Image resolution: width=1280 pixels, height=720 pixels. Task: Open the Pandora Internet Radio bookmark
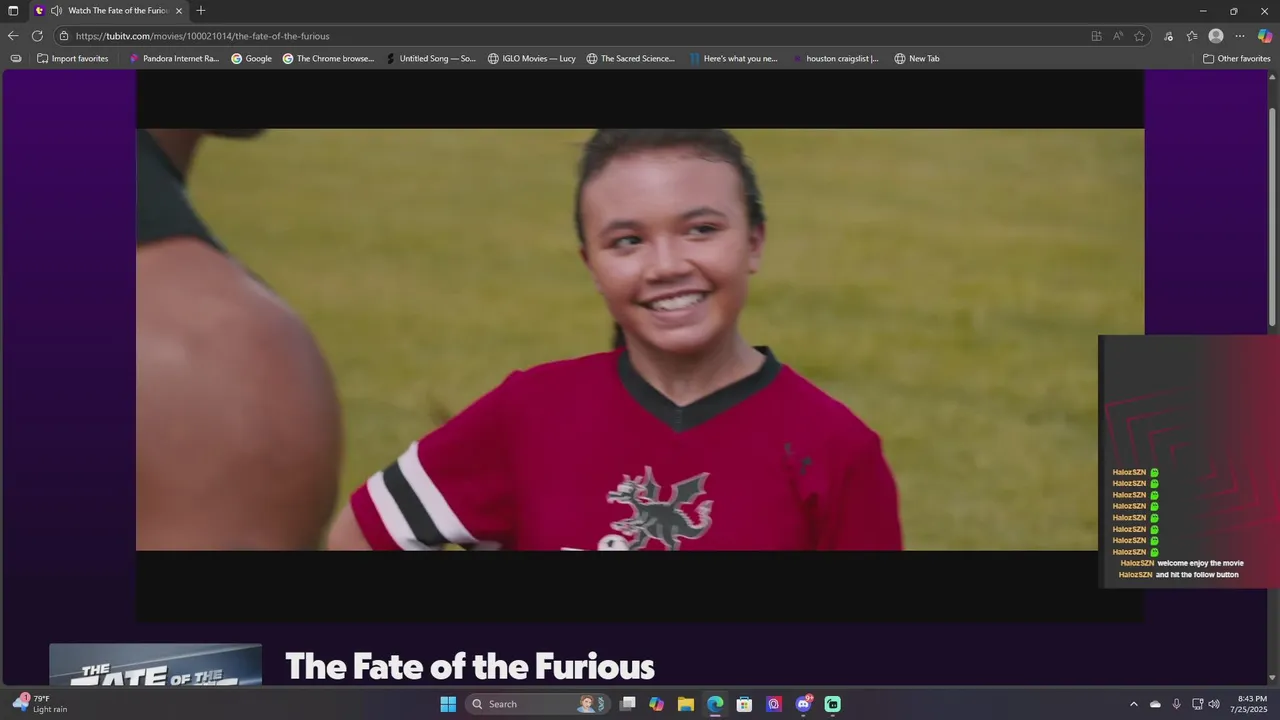[x=174, y=58]
